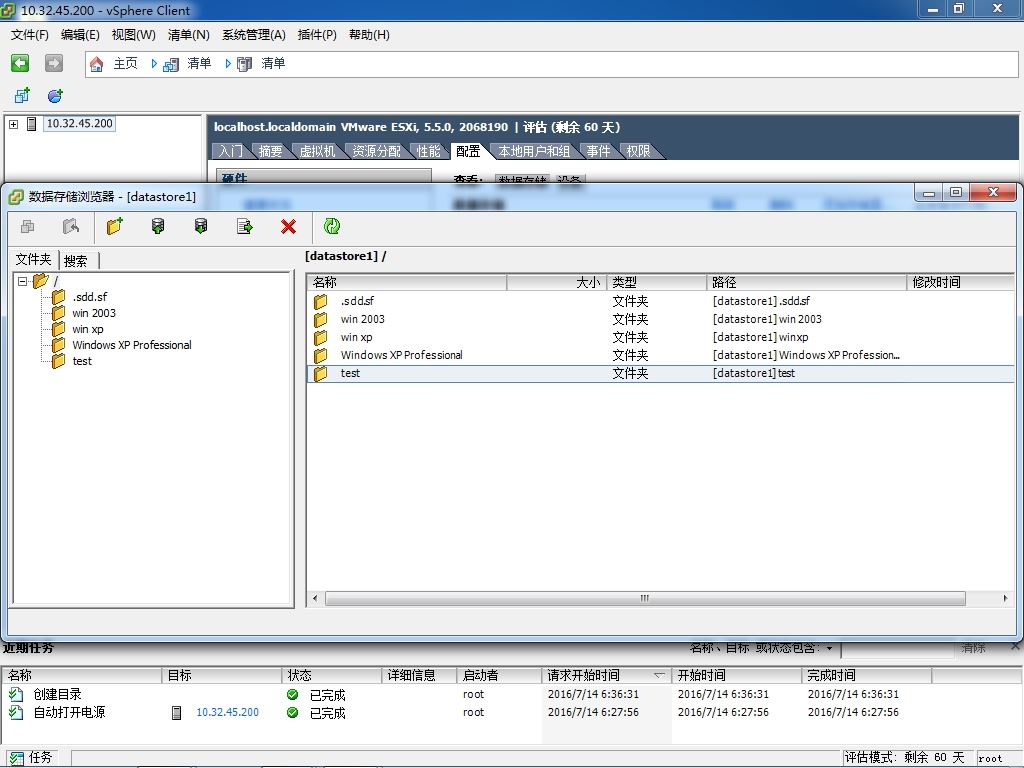Screen dimensions: 1024x768
Task: Open the filter dropdown in recent tasks
Action: (x=829, y=648)
